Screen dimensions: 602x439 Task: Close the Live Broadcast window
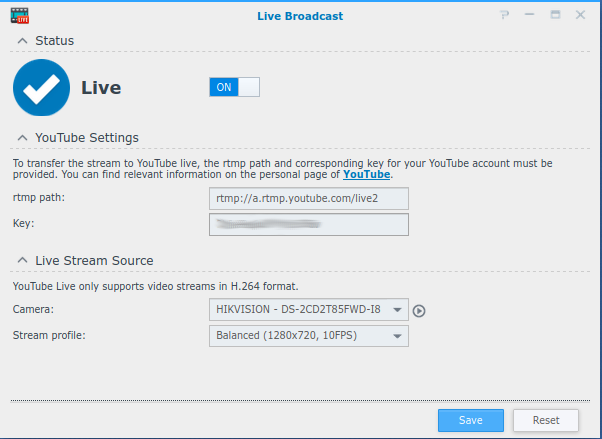[x=580, y=15]
